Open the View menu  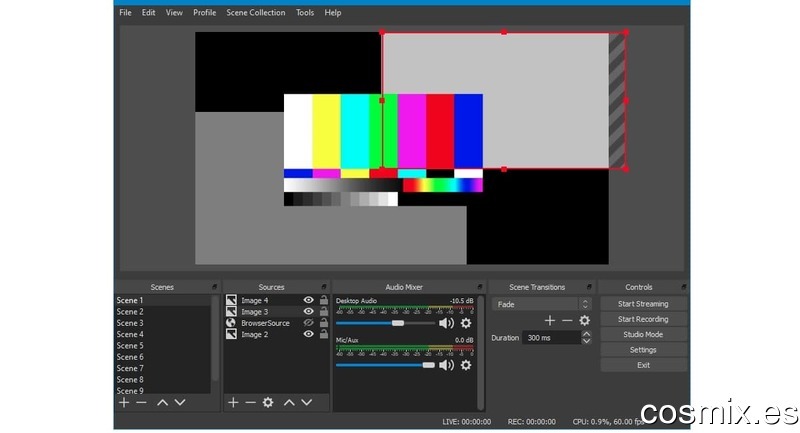[174, 13]
